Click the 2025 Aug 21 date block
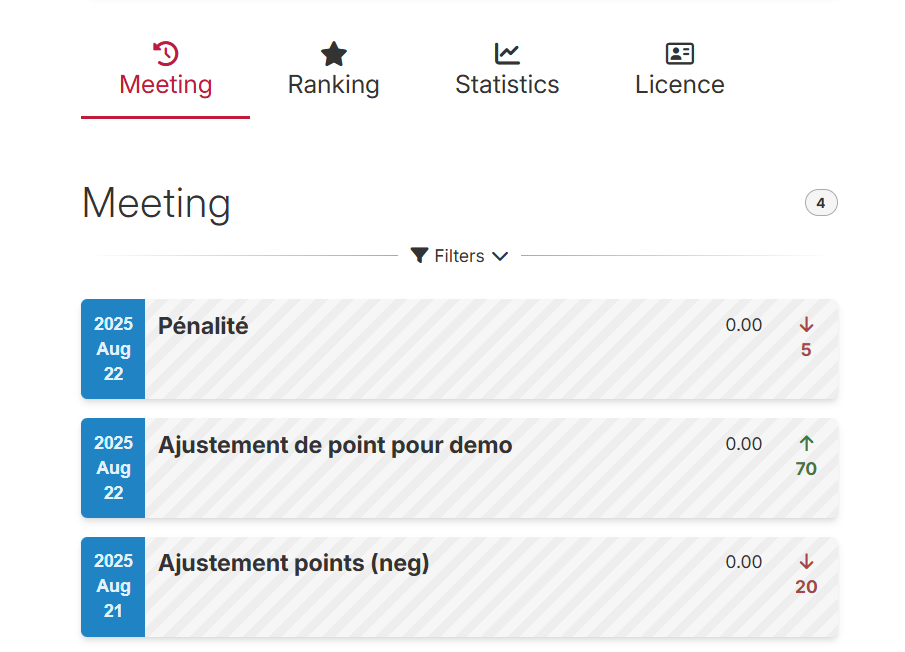 [x=113, y=586]
